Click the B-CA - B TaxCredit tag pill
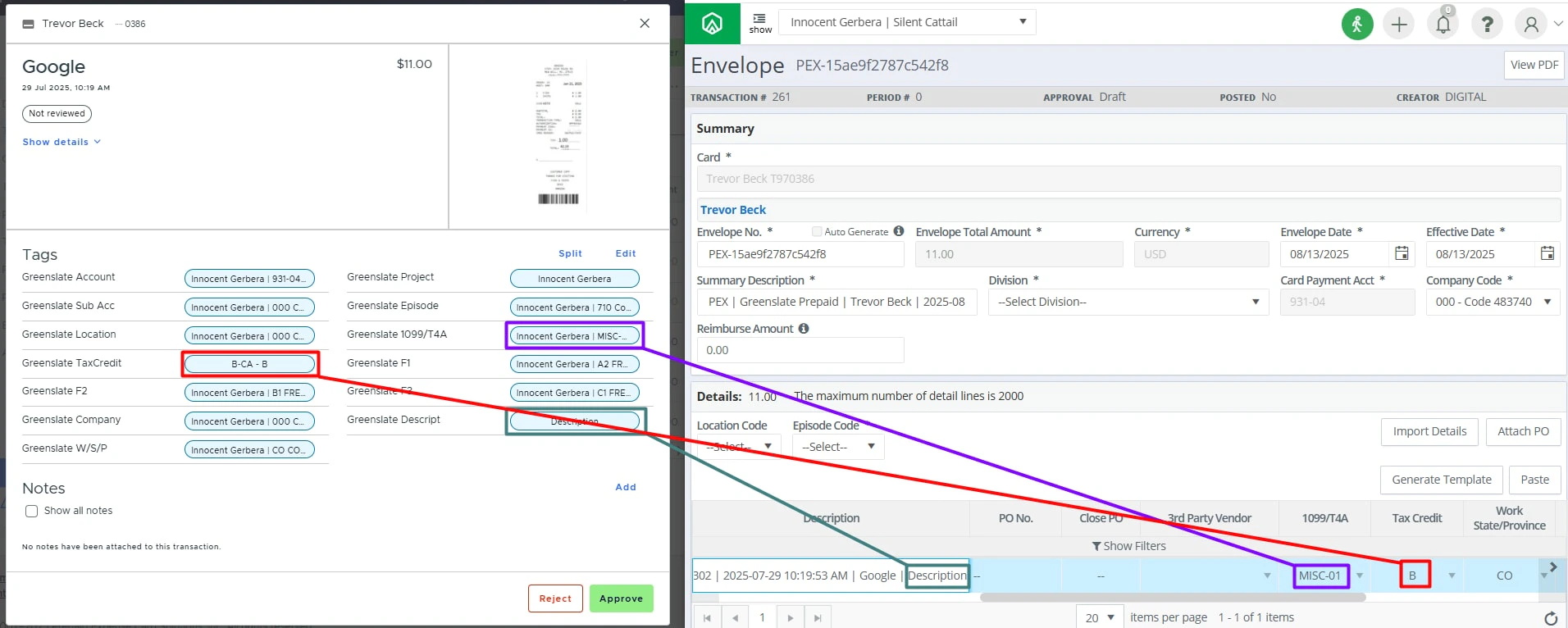This screenshot has height=628, width=1568. (x=249, y=364)
